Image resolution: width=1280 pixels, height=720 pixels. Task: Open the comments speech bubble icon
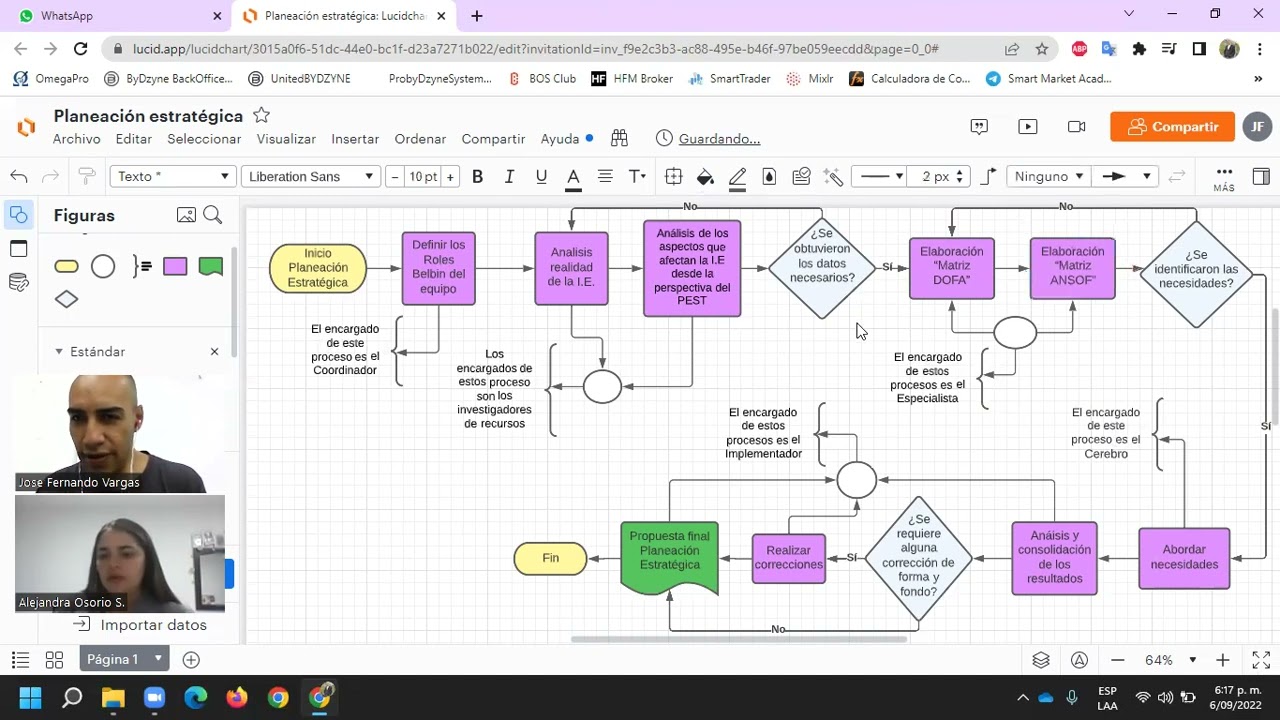pyautogui.click(x=979, y=127)
